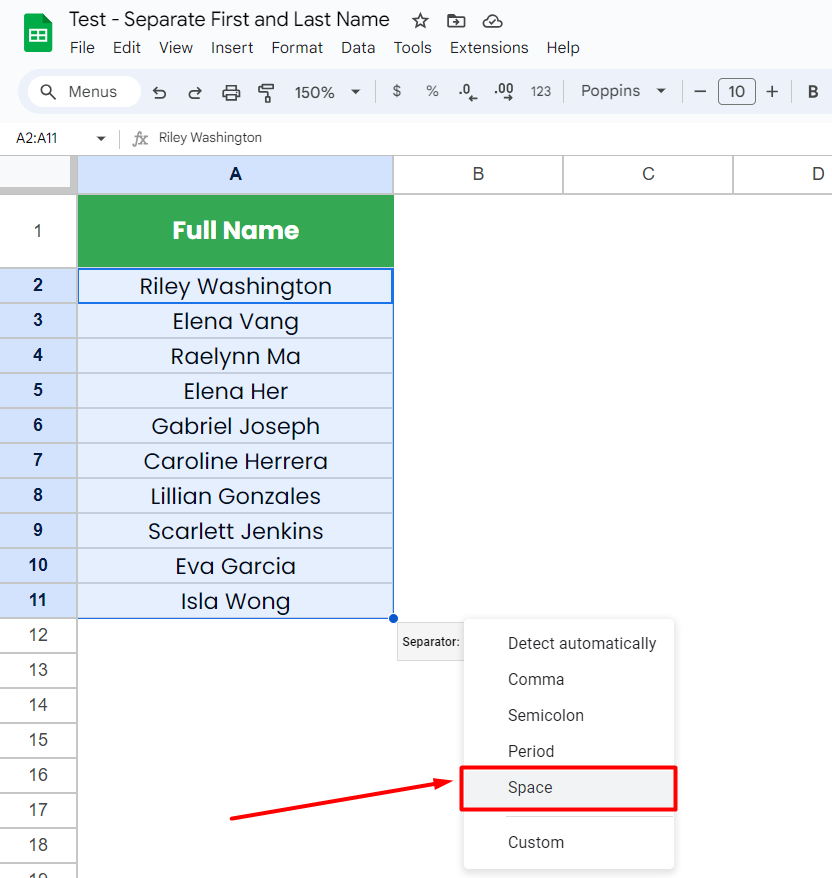The image size is (832, 878).
Task: Click the document title text
Action: 229,20
